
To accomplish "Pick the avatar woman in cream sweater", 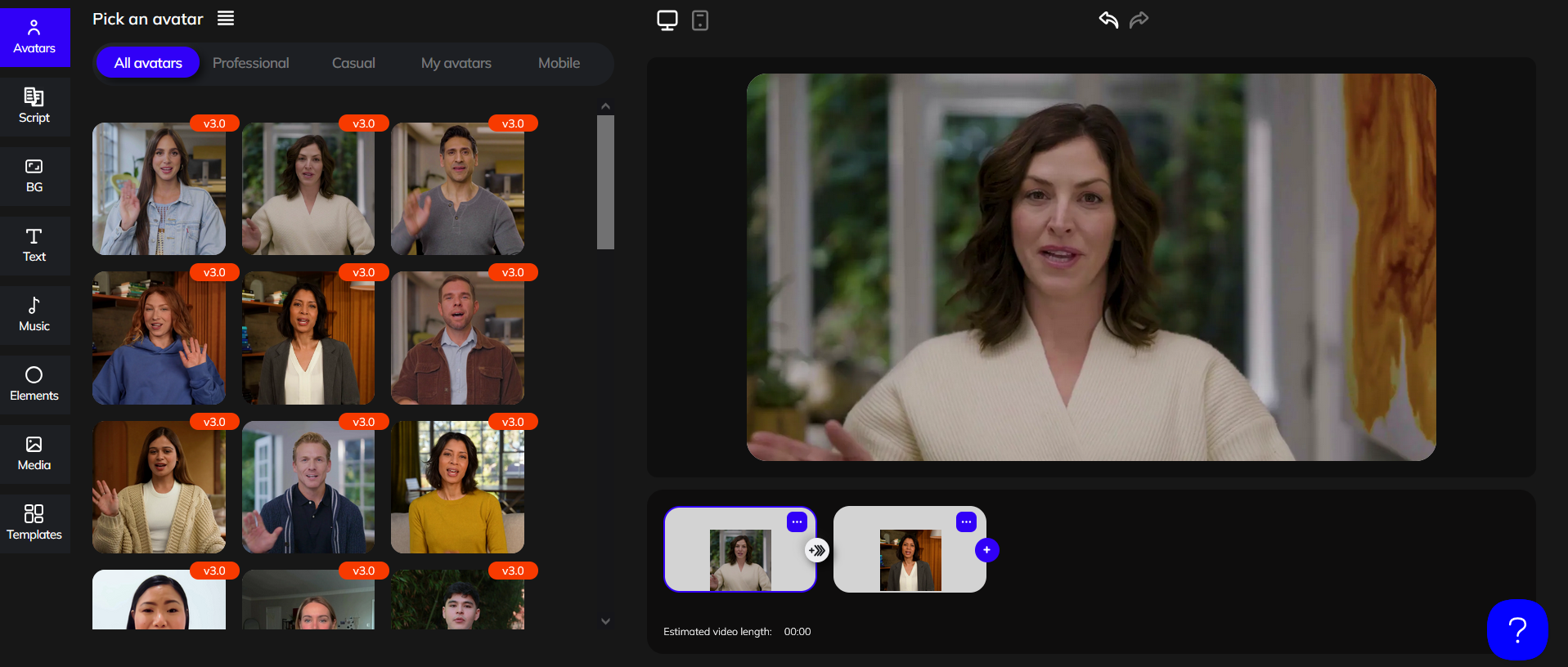I will click(x=308, y=189).
